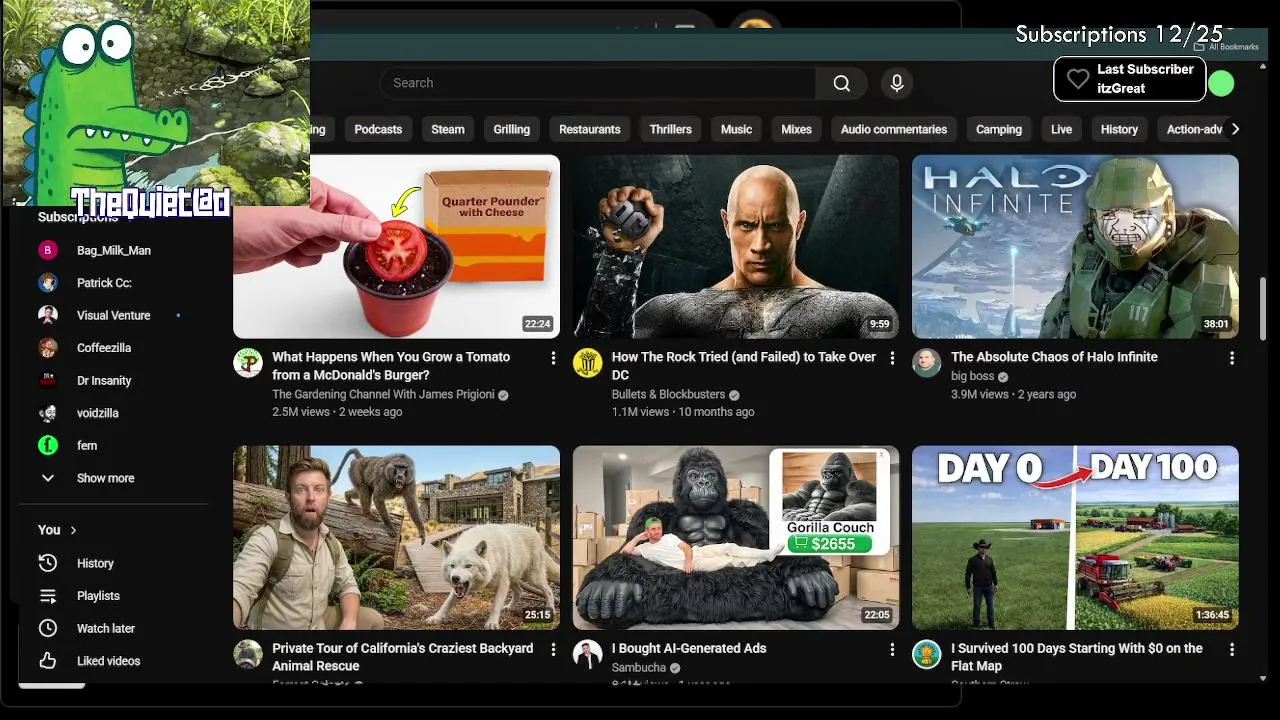Image resolution: width=1280 pixels, height=720 pixels.
Task: Click voidzilla channel avatar
Action: 48,413
